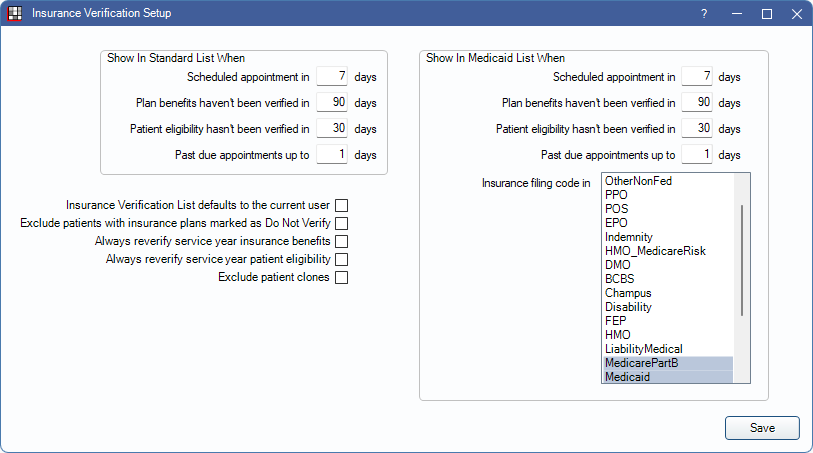Click the Save button

(762, 427)
